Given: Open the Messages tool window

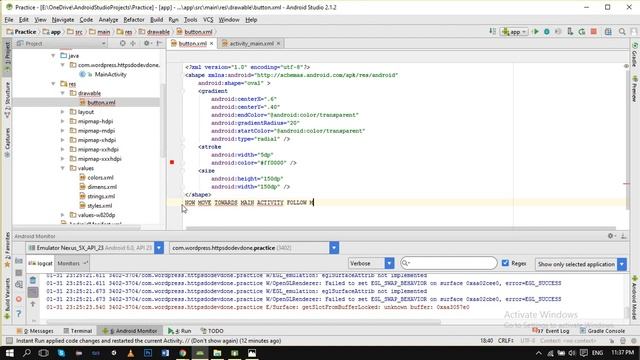Looking at the screenshot, I should tap(35, 331).
